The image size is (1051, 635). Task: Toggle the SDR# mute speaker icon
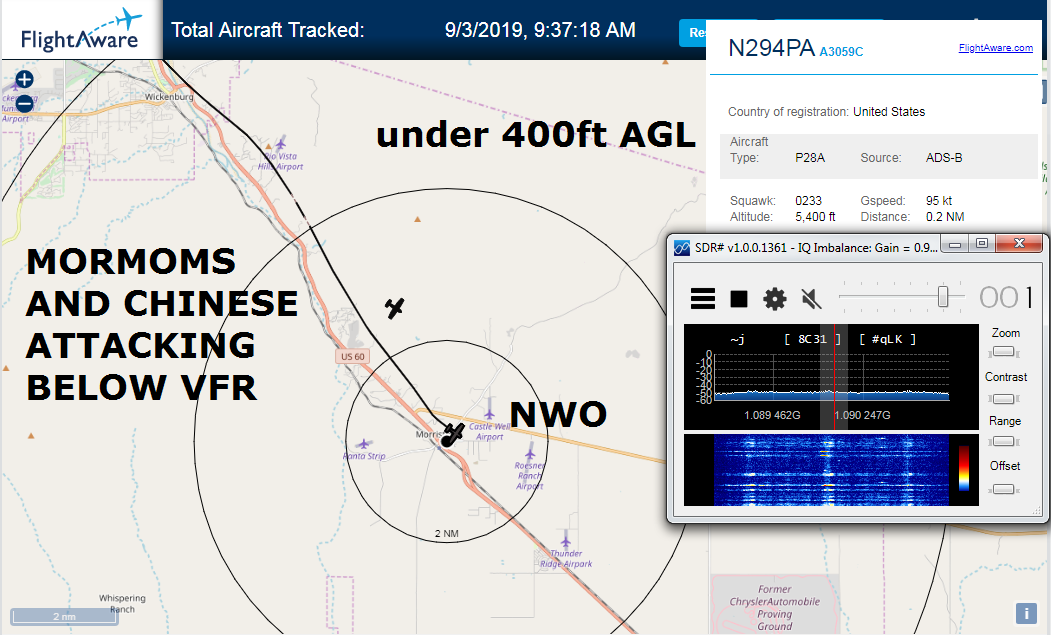(811, 298)
